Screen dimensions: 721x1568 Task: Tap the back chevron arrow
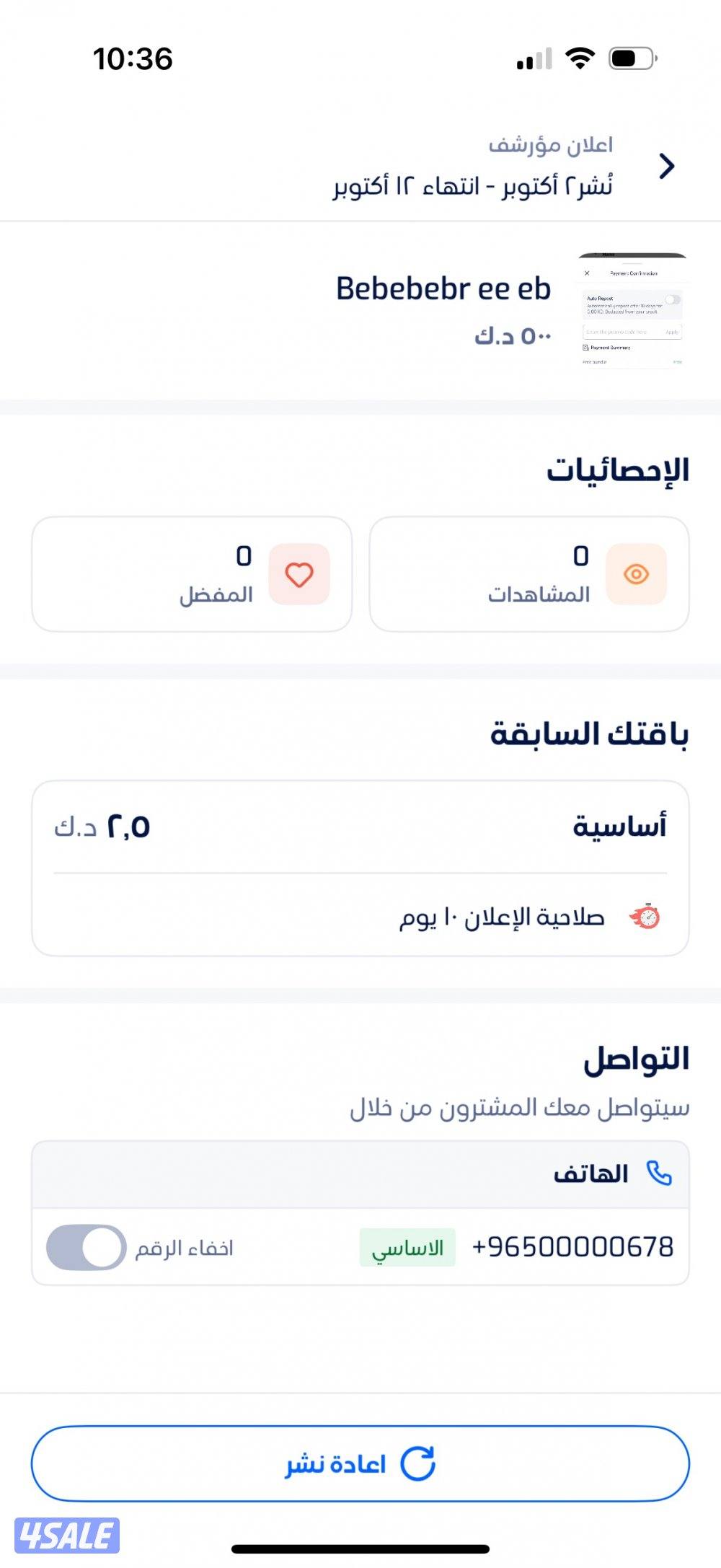pyautogui.click(x=667, y=167)
